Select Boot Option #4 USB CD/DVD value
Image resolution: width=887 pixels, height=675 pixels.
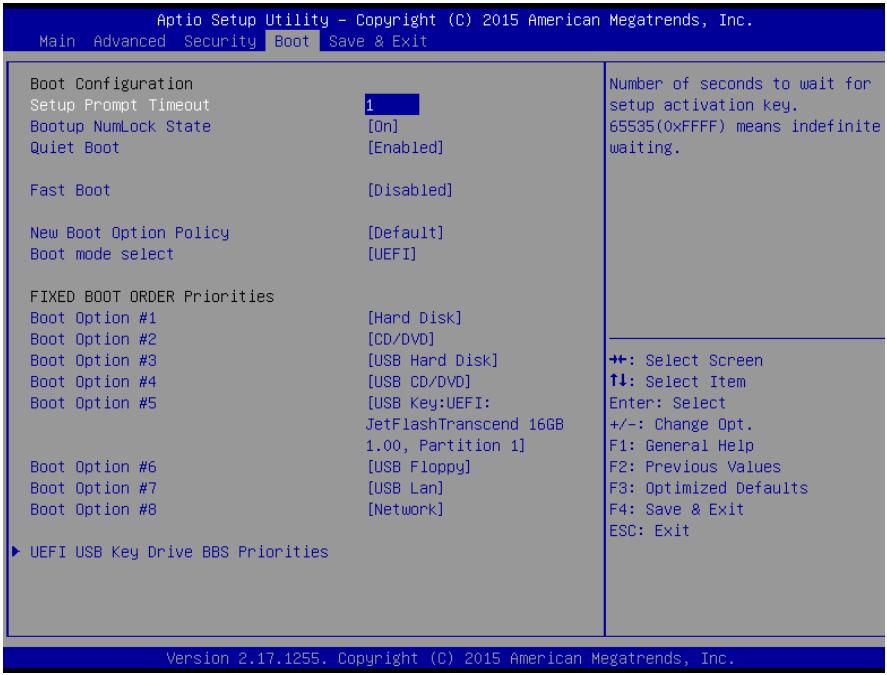click(x=419, y=382)
